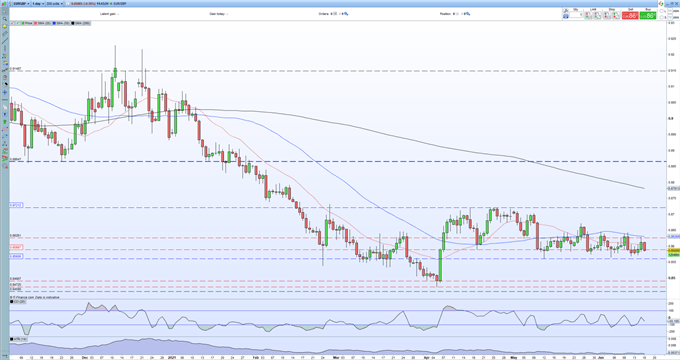Expand the 200 units dropdown

click(x=54, y=3)
